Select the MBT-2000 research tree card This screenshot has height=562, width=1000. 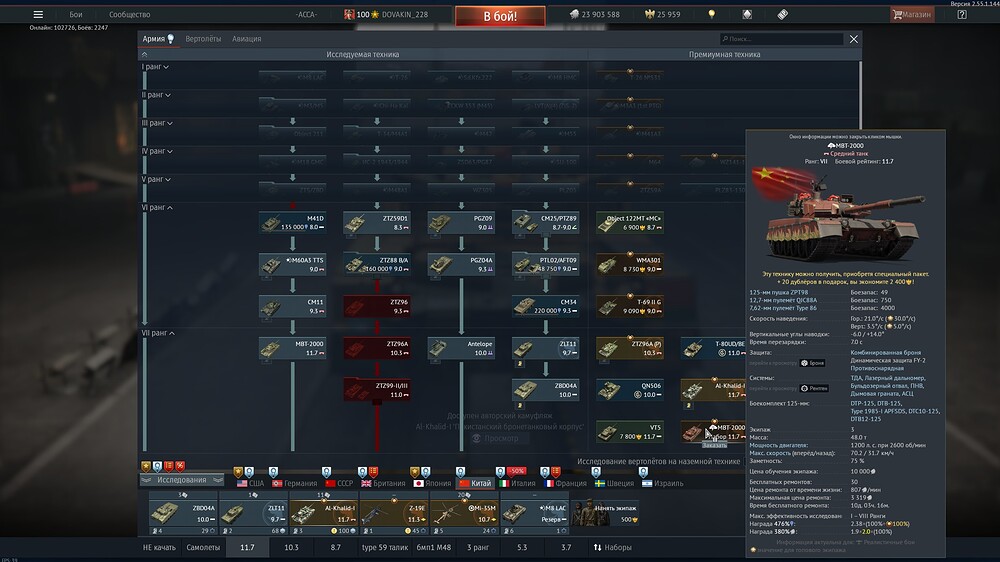[x=293, y=348]
